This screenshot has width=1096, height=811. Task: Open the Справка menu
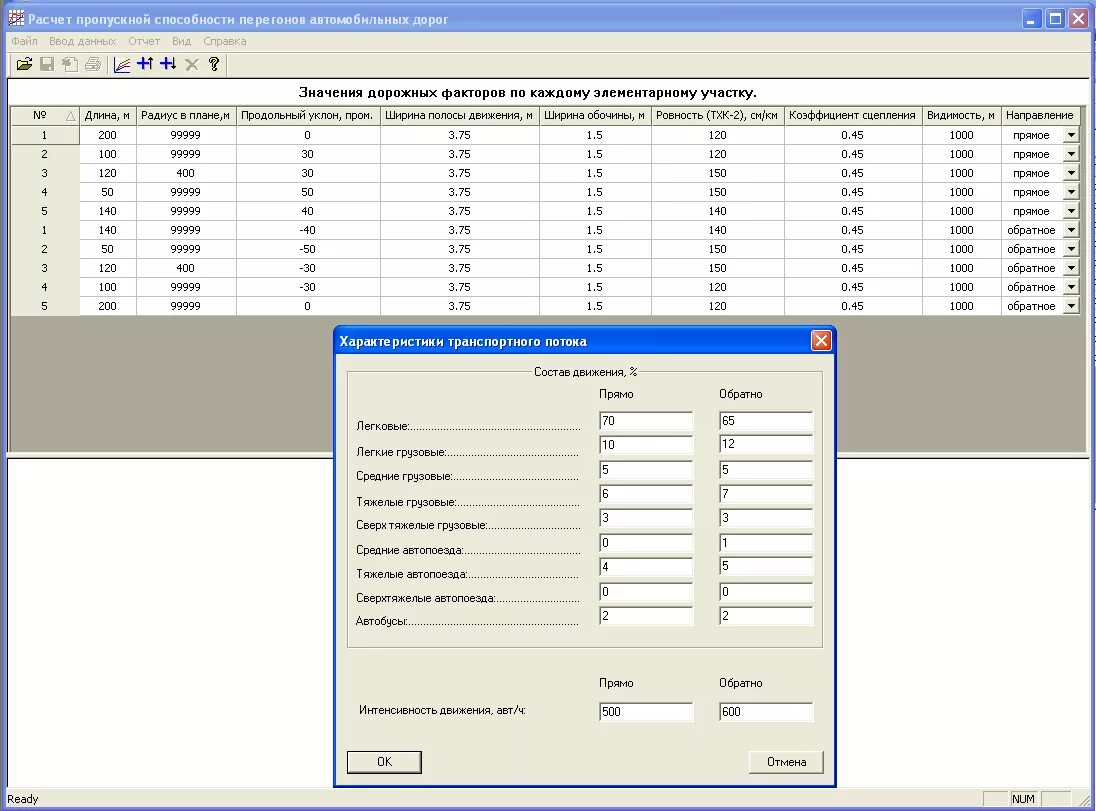pos(224,41)
